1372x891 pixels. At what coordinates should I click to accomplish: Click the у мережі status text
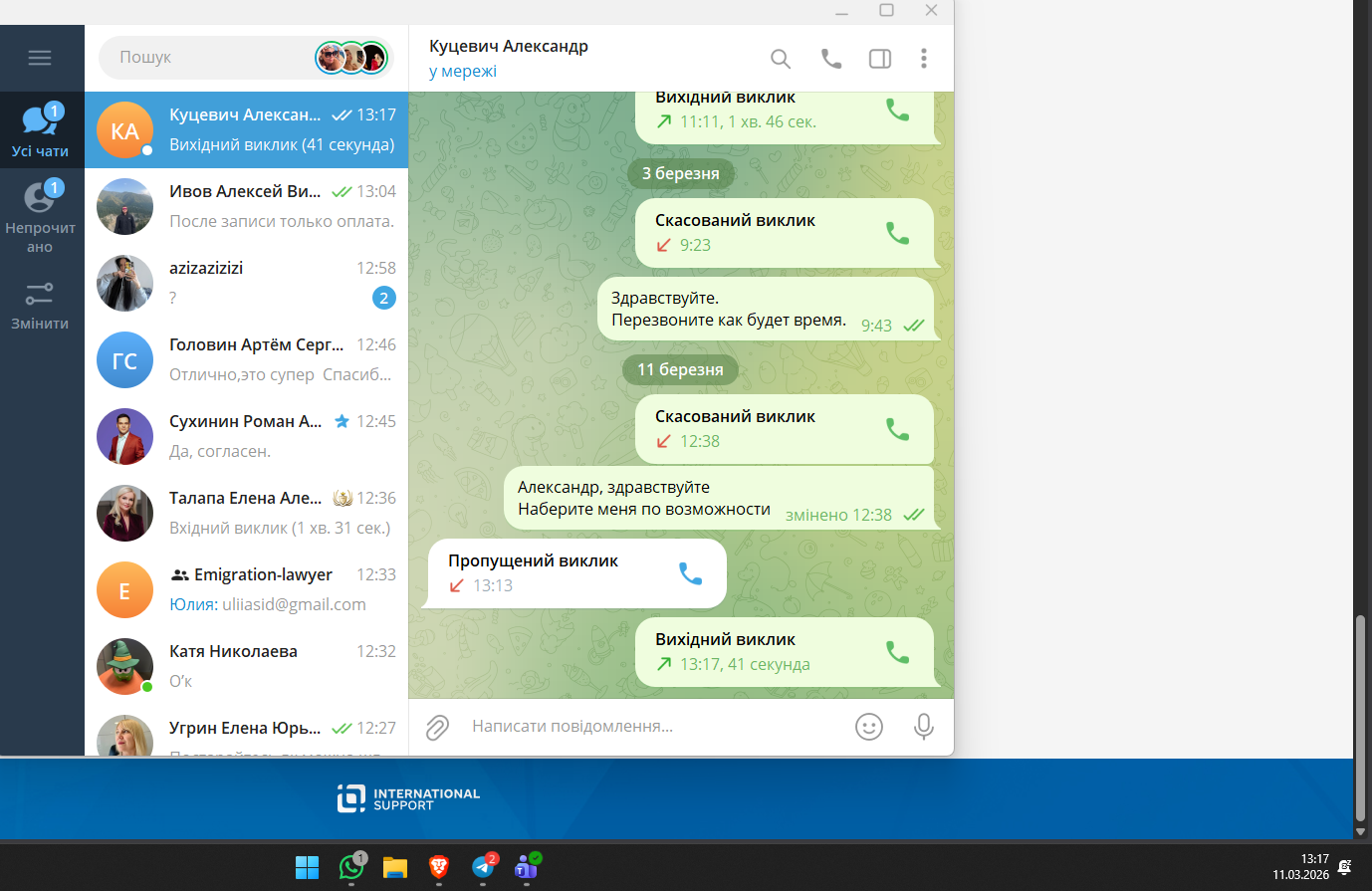tap(463, 72)
